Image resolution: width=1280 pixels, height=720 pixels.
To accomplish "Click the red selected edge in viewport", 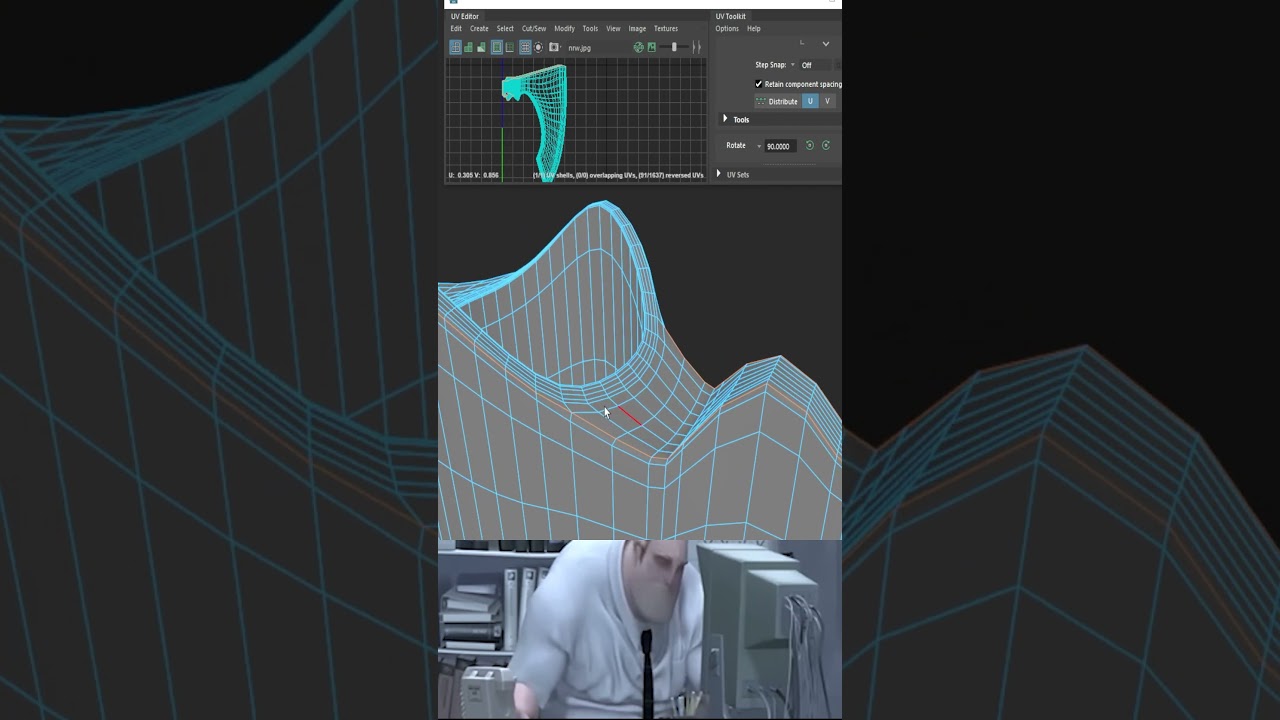I will point(630,415).
